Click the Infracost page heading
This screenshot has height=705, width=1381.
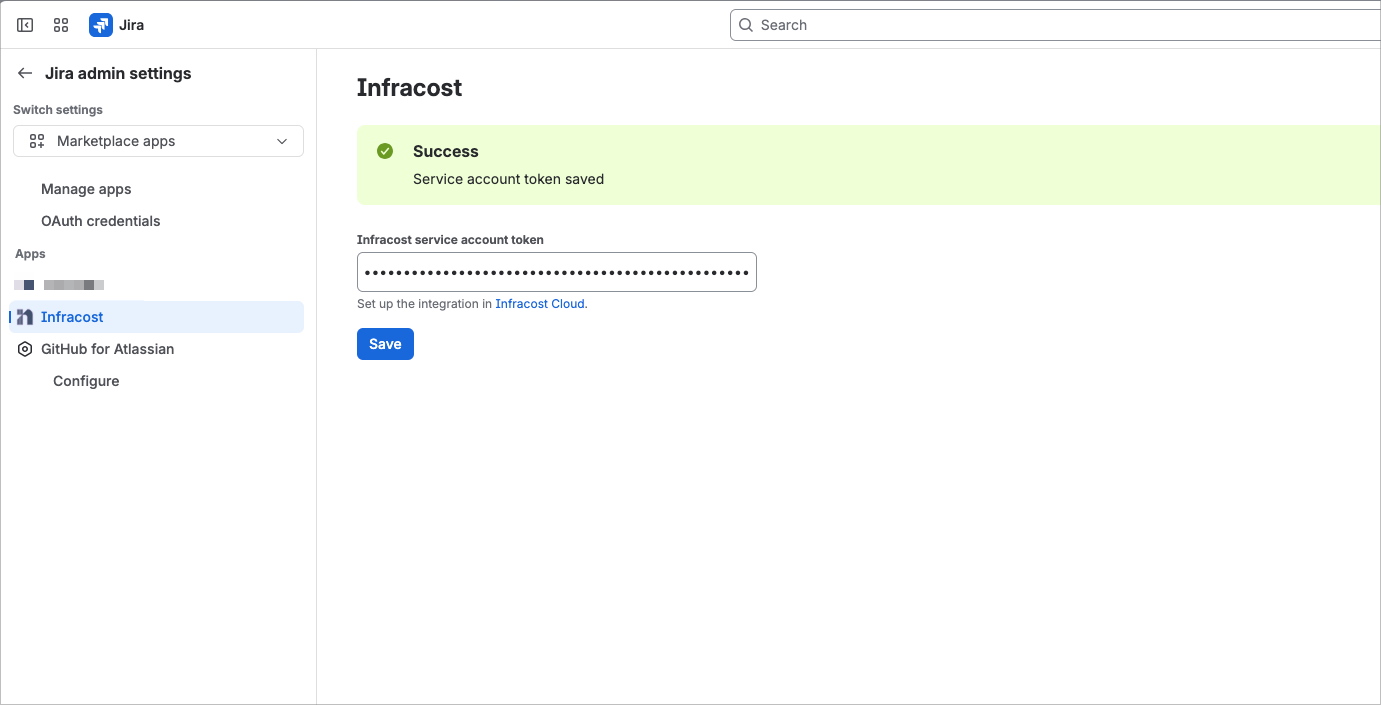[x=410, y=88]
